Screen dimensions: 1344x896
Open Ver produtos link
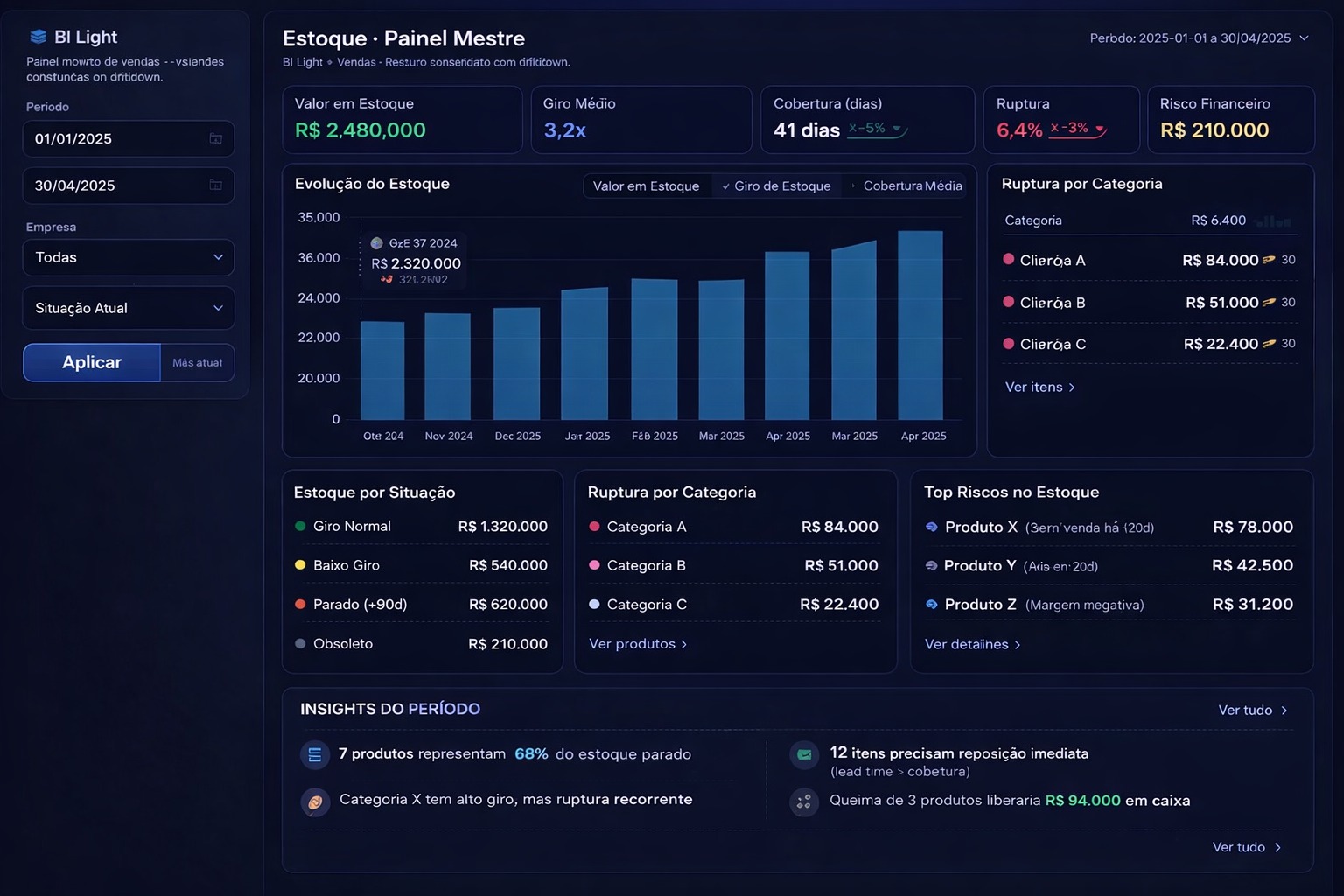(x=638, y=644)
